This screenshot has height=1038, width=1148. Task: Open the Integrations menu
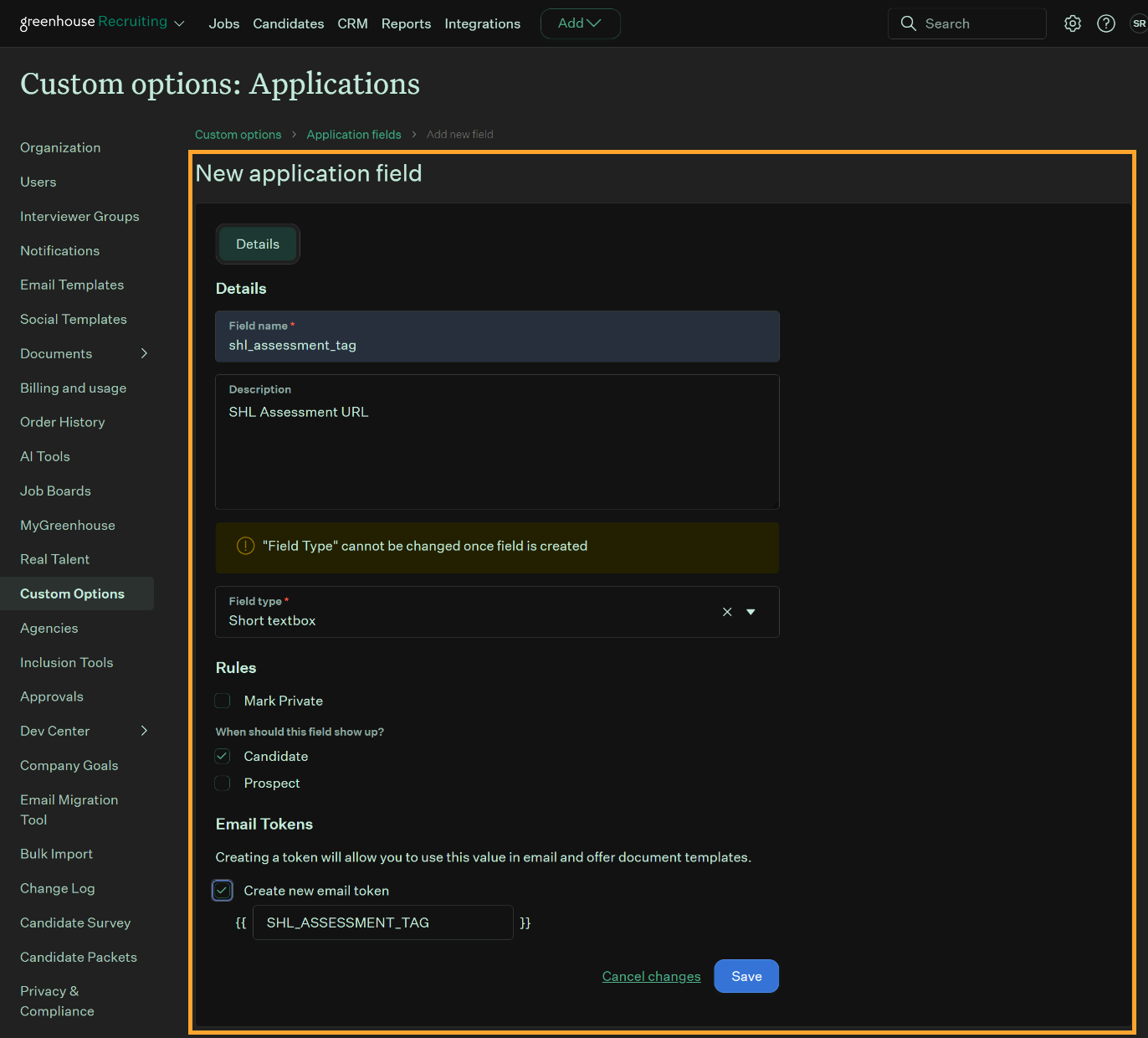pos(482,23)
